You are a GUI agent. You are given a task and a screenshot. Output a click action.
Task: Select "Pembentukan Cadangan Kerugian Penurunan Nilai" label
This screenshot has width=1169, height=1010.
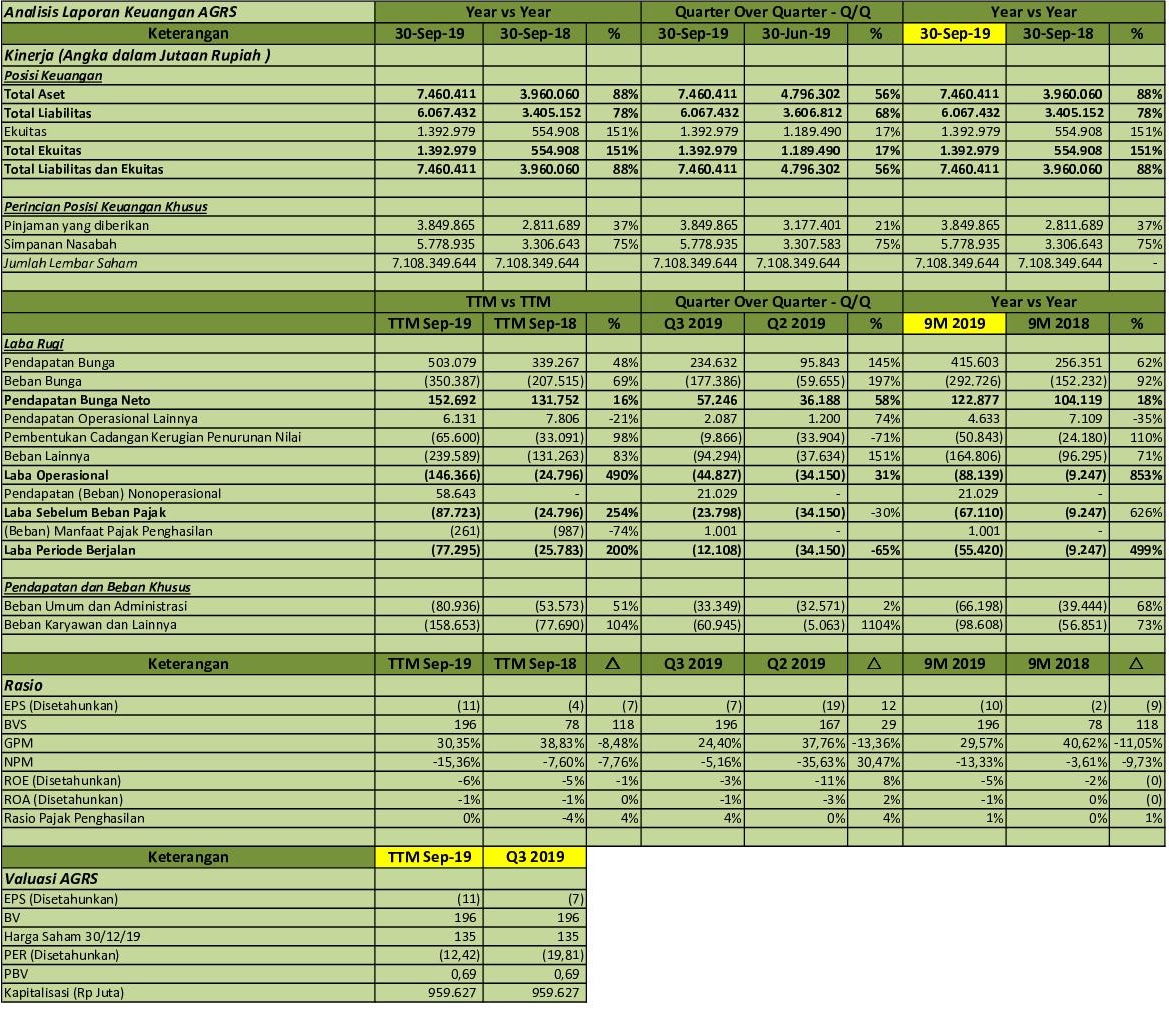coord(152,438)
